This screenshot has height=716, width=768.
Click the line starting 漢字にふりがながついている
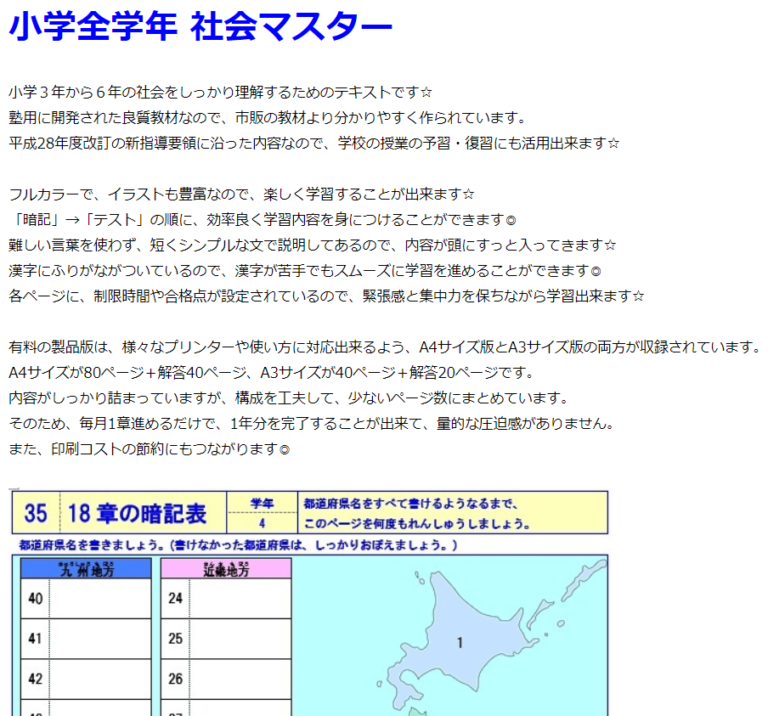305,270
